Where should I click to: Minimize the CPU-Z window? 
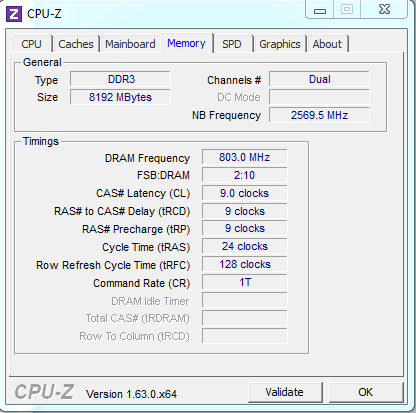(x=320, y=10)
